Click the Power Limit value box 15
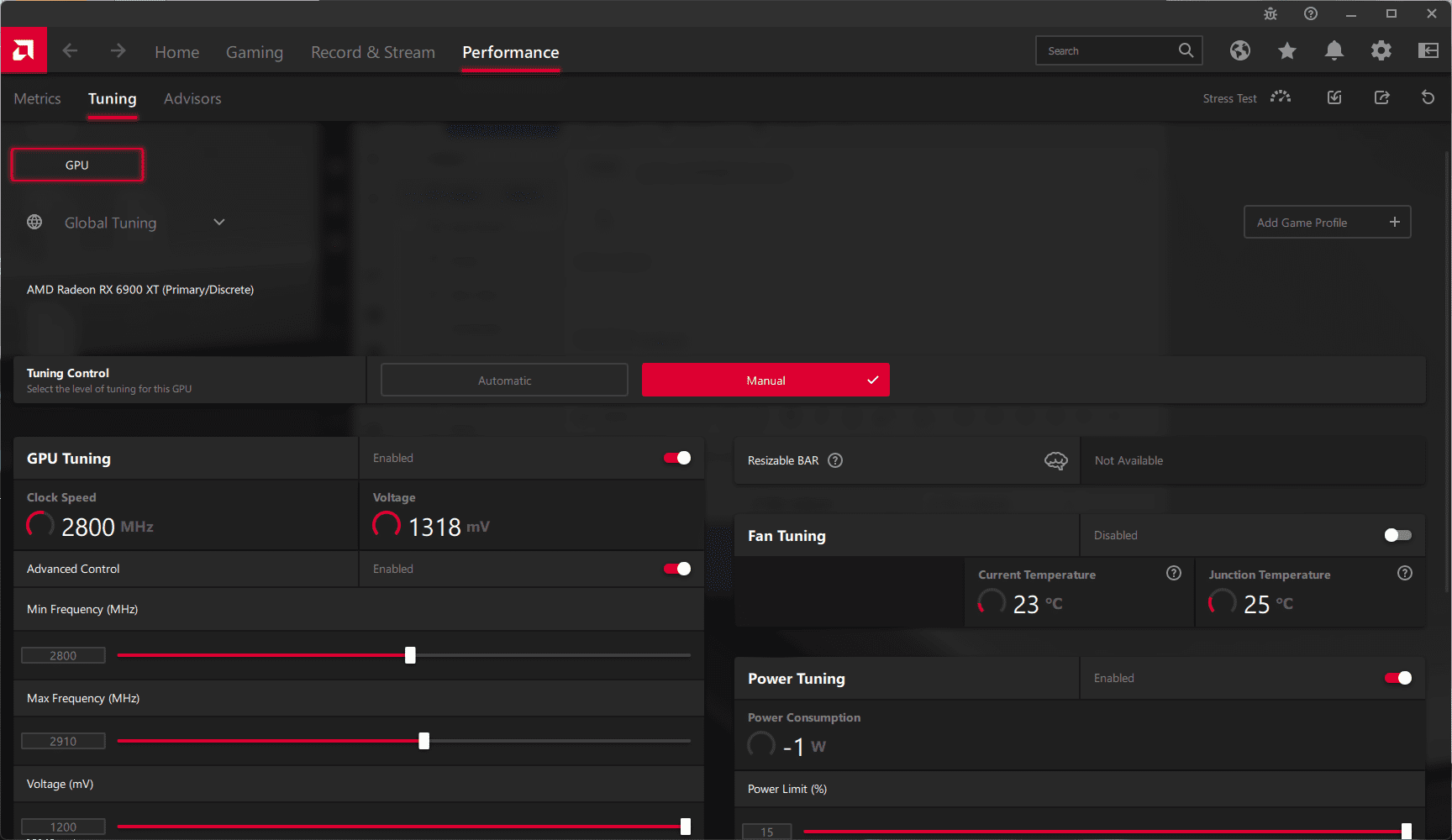1452x840 pixels. [767, 832]
